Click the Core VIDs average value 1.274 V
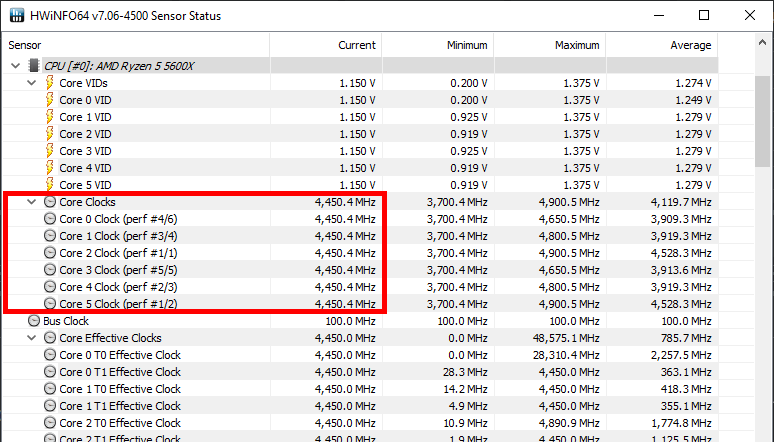 coord(693,83)
